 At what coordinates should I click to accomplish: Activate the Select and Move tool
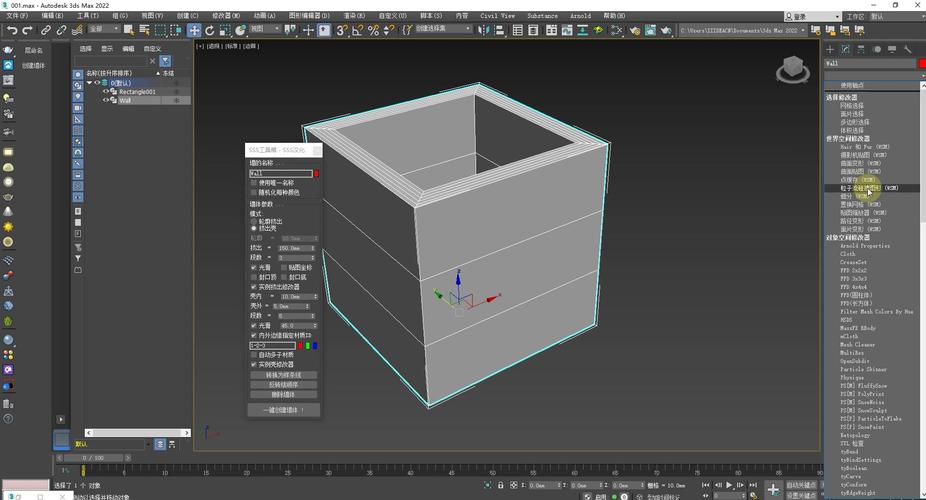(x=194, y=30)
